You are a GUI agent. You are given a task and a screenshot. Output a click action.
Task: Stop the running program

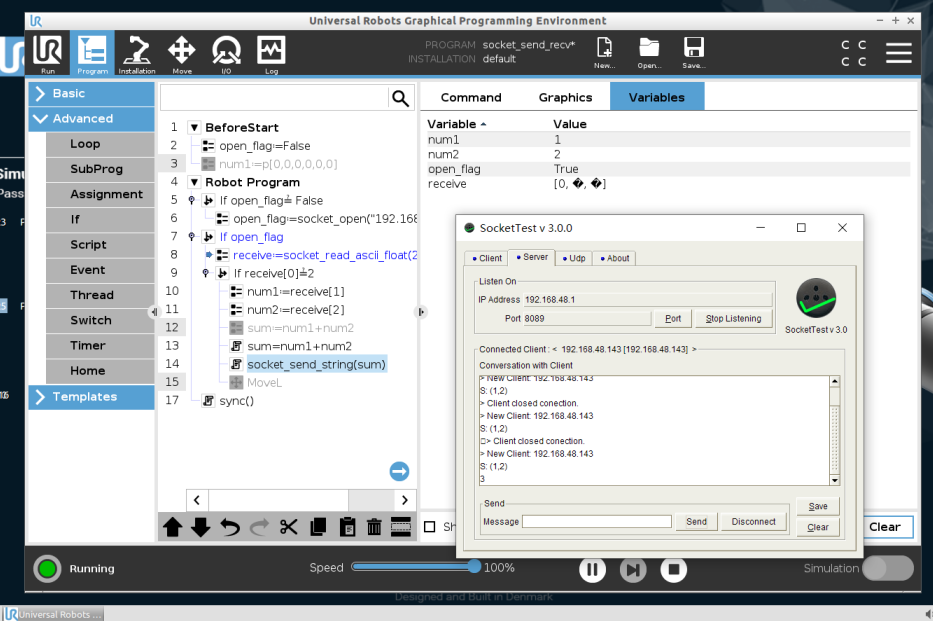click(674, 569)
